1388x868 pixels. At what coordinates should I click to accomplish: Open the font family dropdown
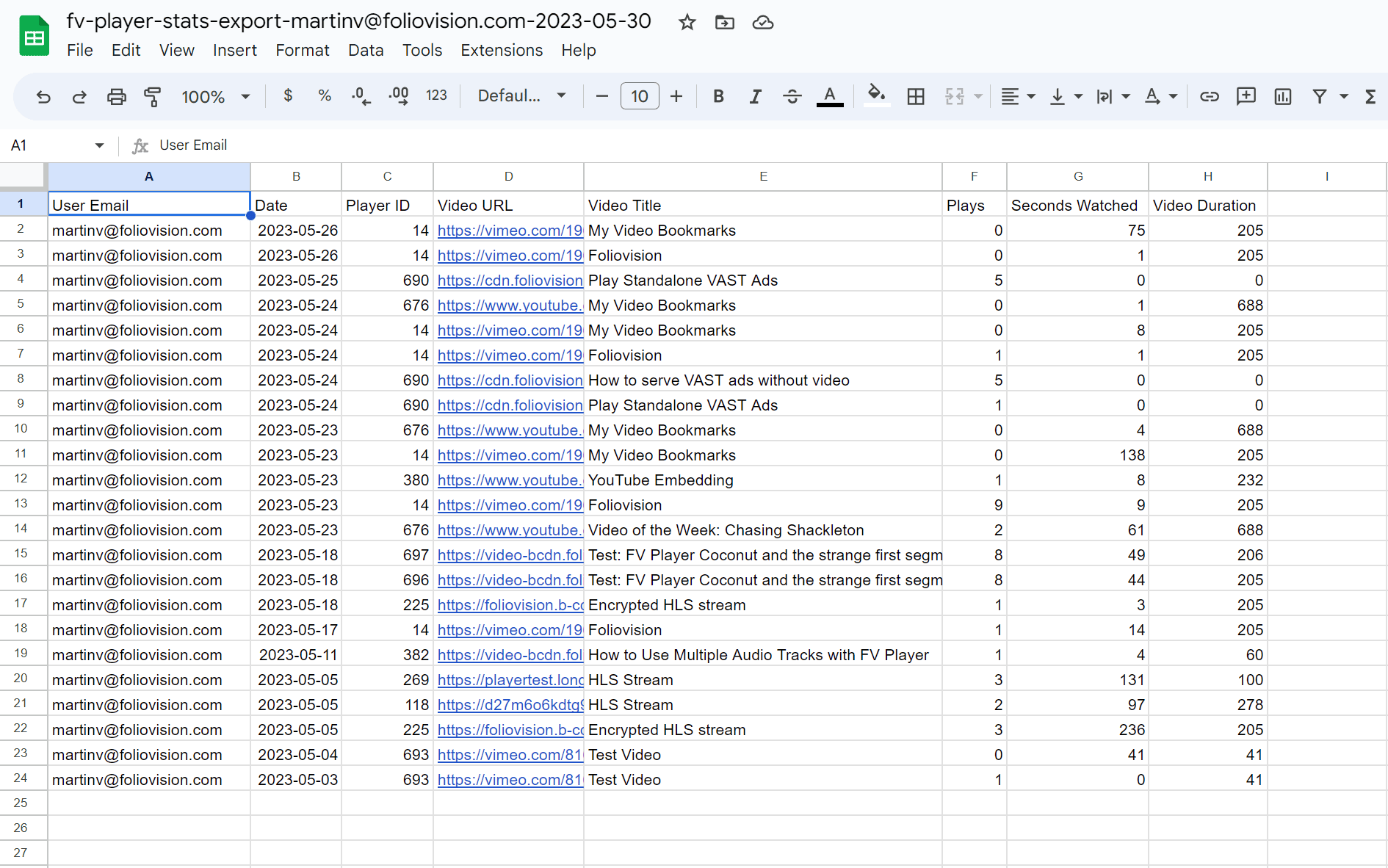(x=521, y=95)
